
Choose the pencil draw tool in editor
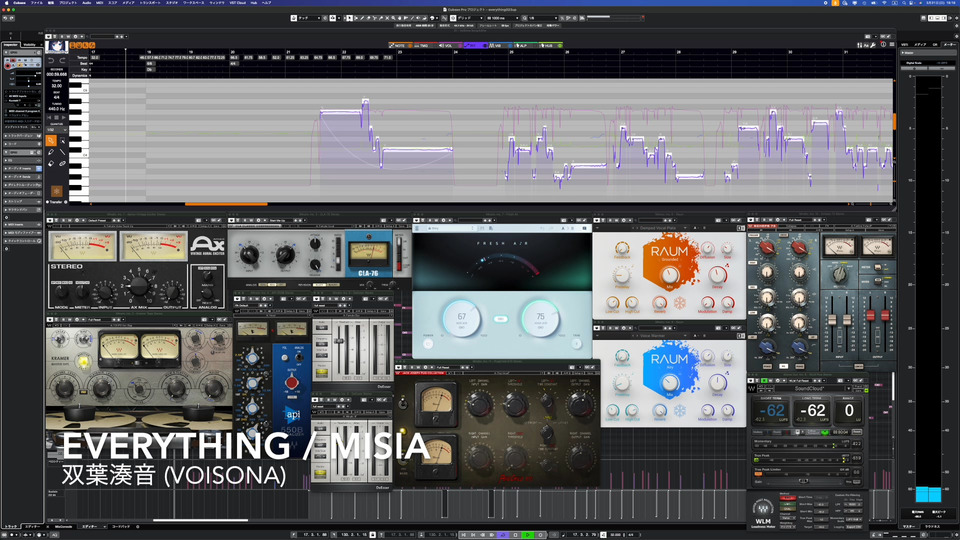[x=51, y=152]
